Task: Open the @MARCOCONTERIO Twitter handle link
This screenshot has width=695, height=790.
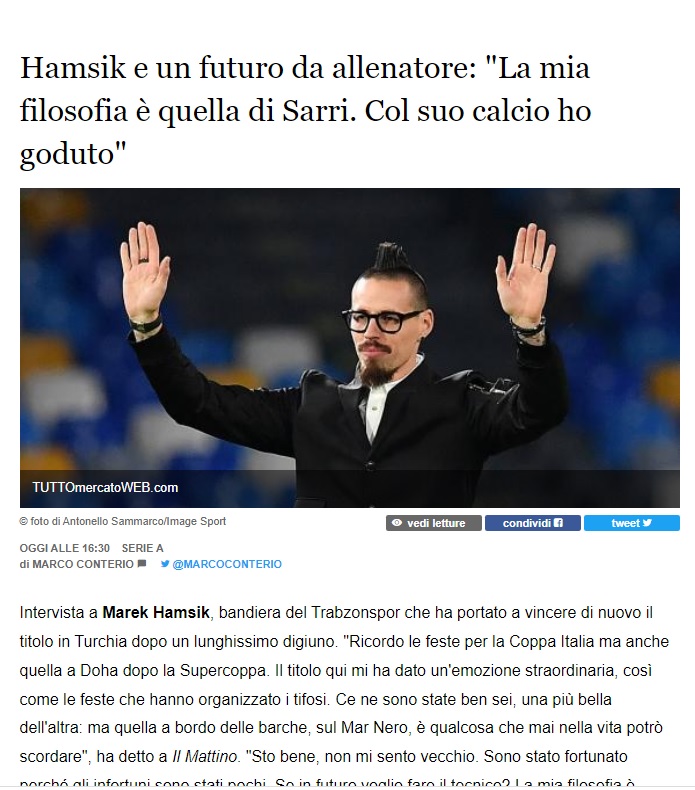Action: [x=227, y=564]
